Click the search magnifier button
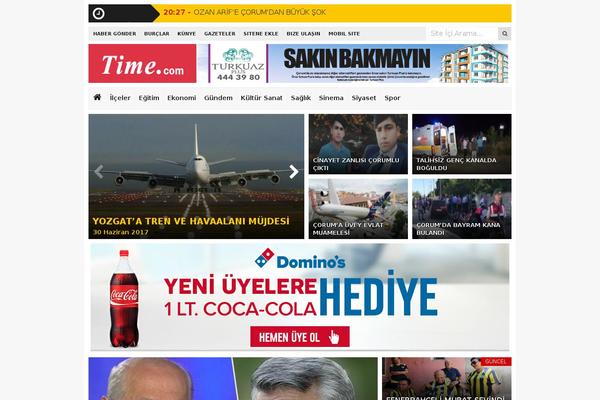Viewport: 600px width, 400px height. [x=504, y=34]
